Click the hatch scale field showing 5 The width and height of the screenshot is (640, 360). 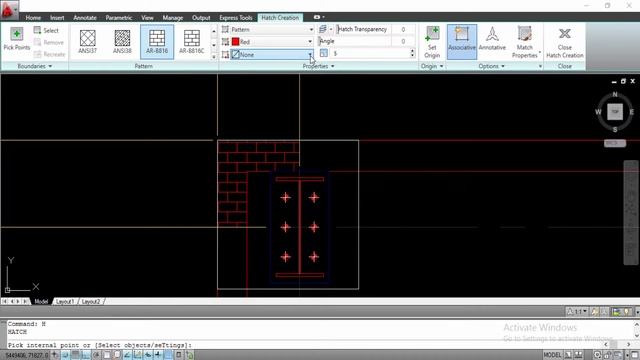point(369,53)
